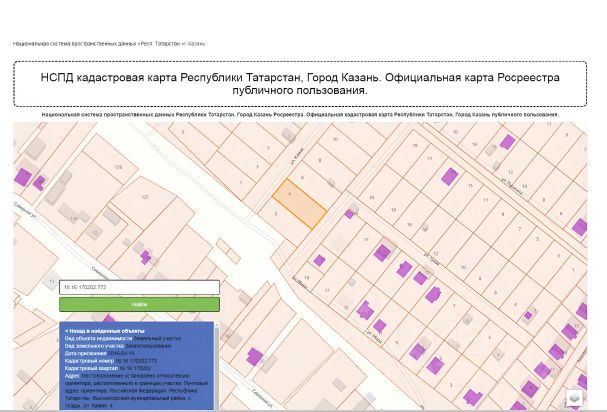Click the Вид объекта недвижимости row
The width and height of the screenshot is (607, 412).
coord(123,338)
